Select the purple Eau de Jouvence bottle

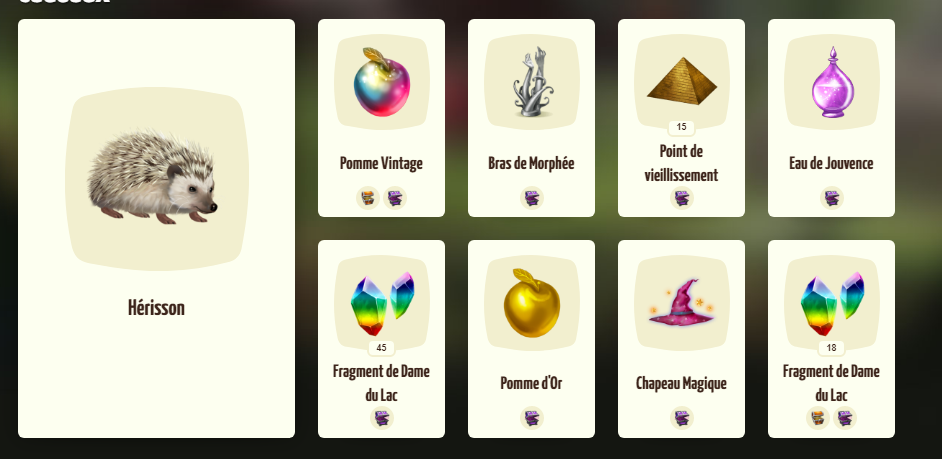pyautogui.click(x=832, y=82)
